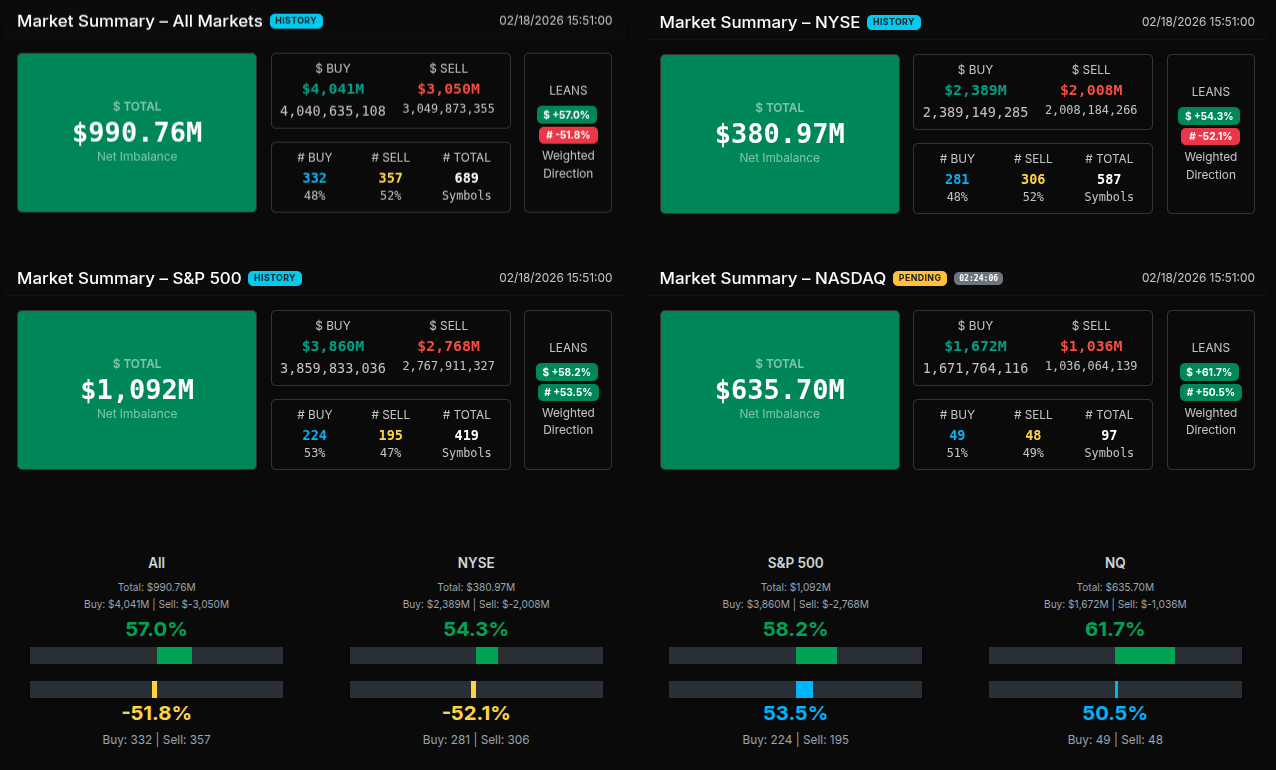Select the NYSE # -52.1% red lean badge

pos(1210,136)
